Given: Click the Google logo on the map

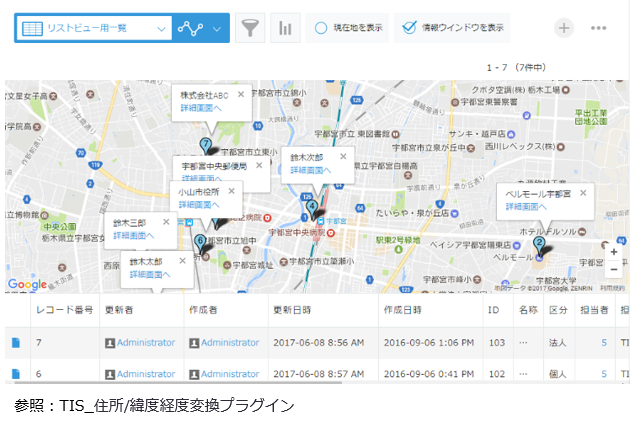Looking at the screenshot, I should [x=27, y=284].
